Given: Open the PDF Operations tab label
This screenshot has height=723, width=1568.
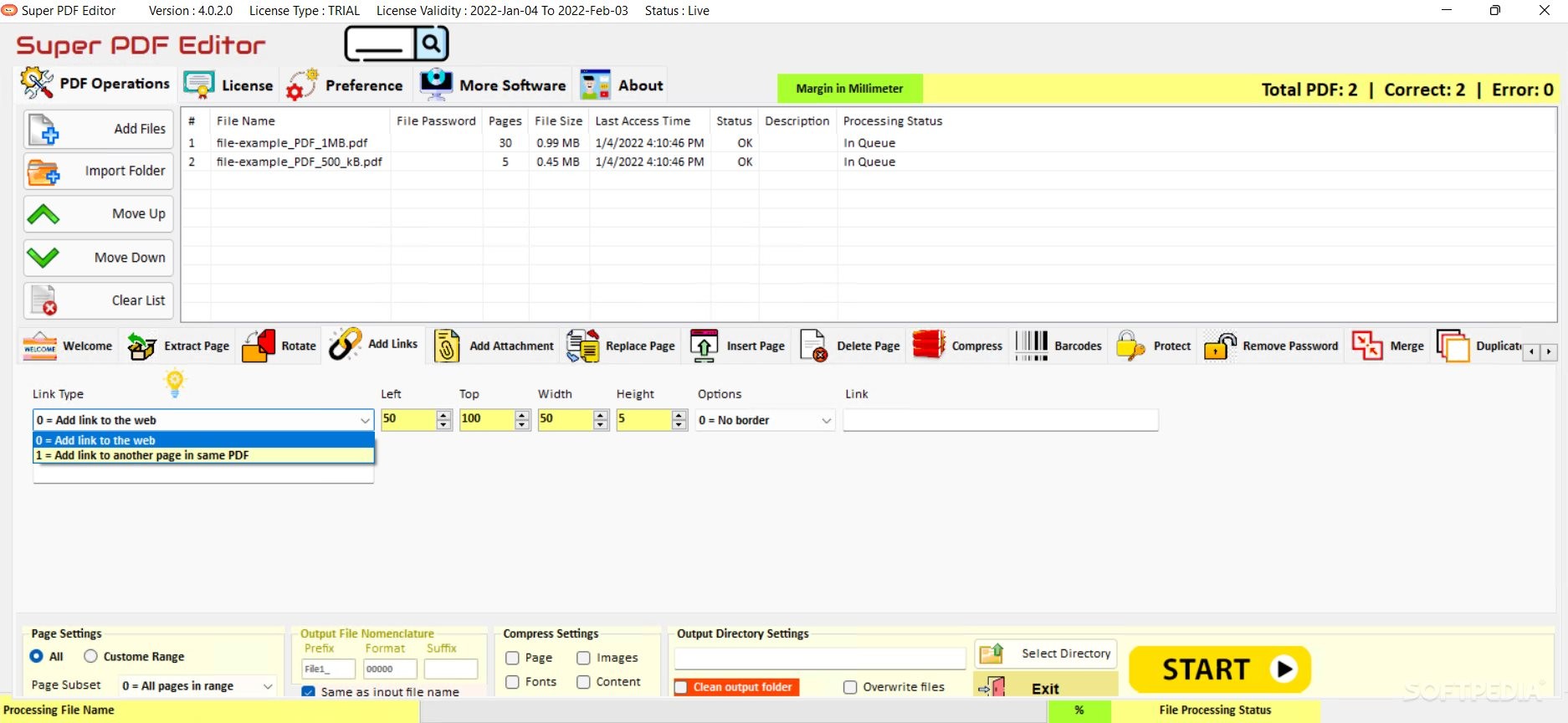Looking at the screenshot, I should point(115,84).
